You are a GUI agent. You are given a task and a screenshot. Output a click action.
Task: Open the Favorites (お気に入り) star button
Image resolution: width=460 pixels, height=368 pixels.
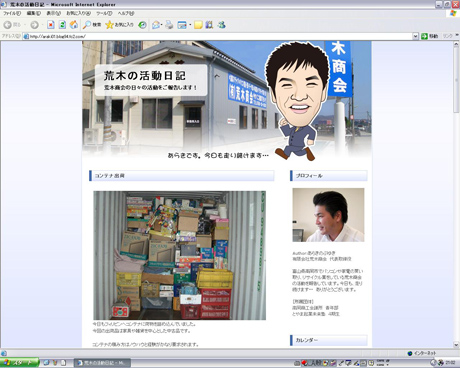click(119, 25)
